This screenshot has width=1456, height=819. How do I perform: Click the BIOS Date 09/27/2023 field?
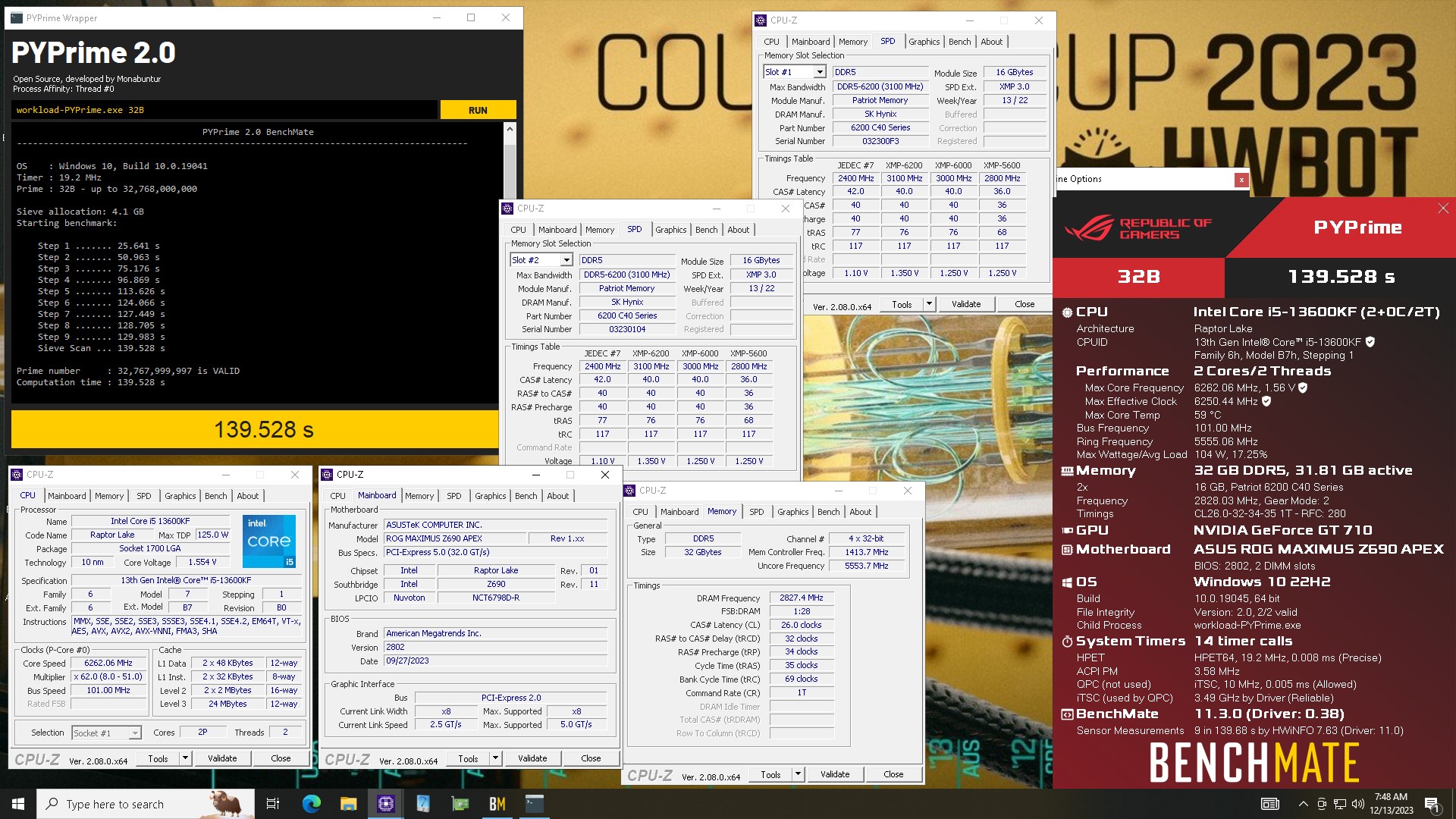click(x=495, y=661)
